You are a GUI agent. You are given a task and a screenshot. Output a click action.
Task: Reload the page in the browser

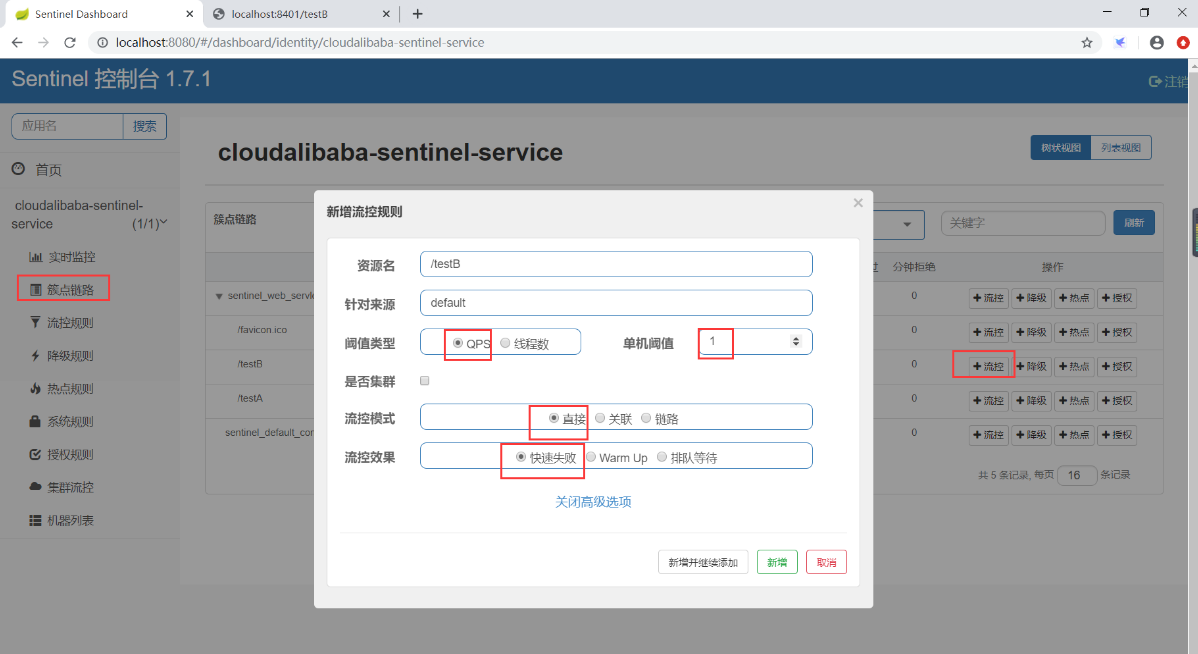click(x=70, y=43)
